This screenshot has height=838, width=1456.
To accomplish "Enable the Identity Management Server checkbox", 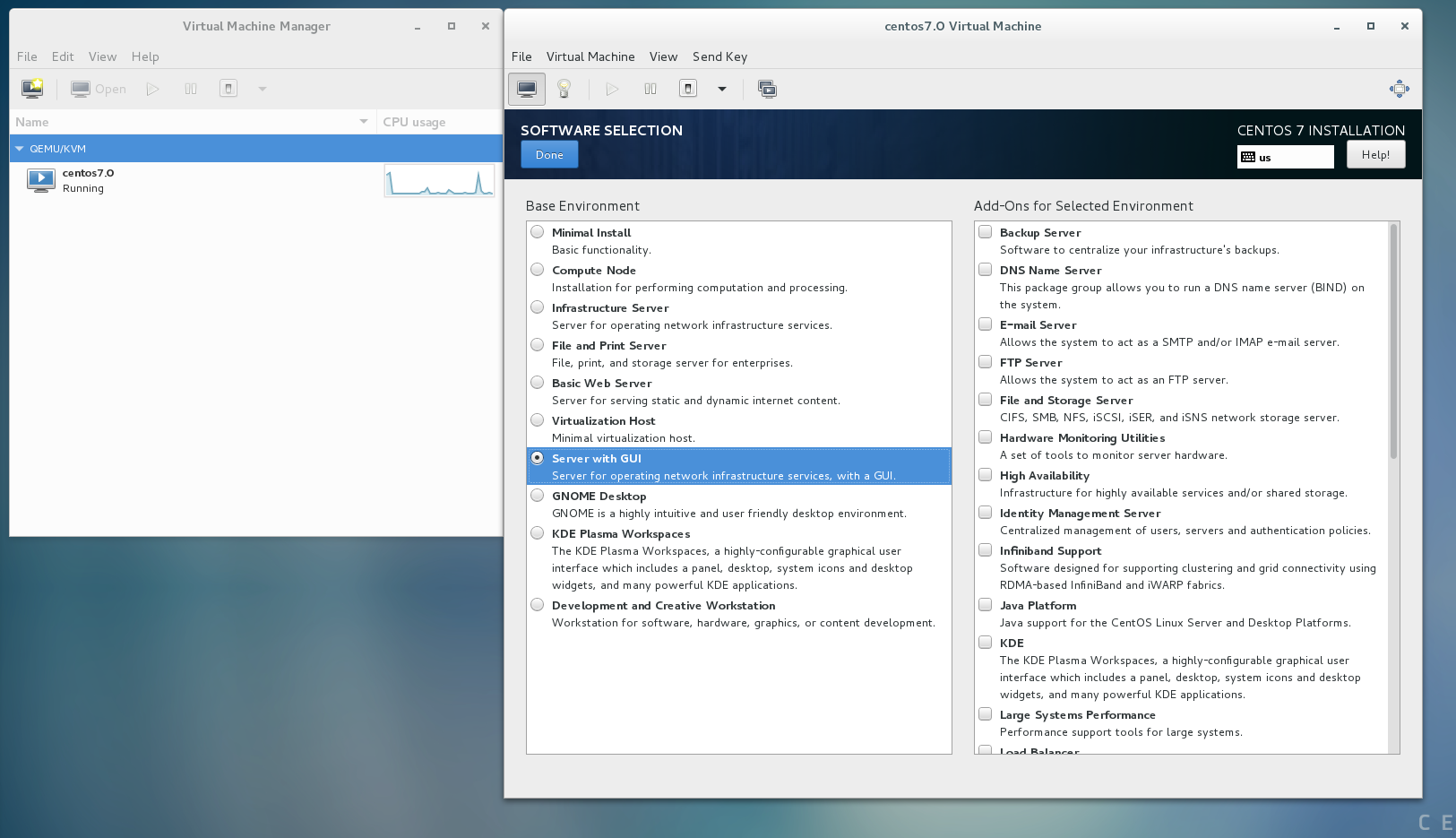I will tap(986, 513).
